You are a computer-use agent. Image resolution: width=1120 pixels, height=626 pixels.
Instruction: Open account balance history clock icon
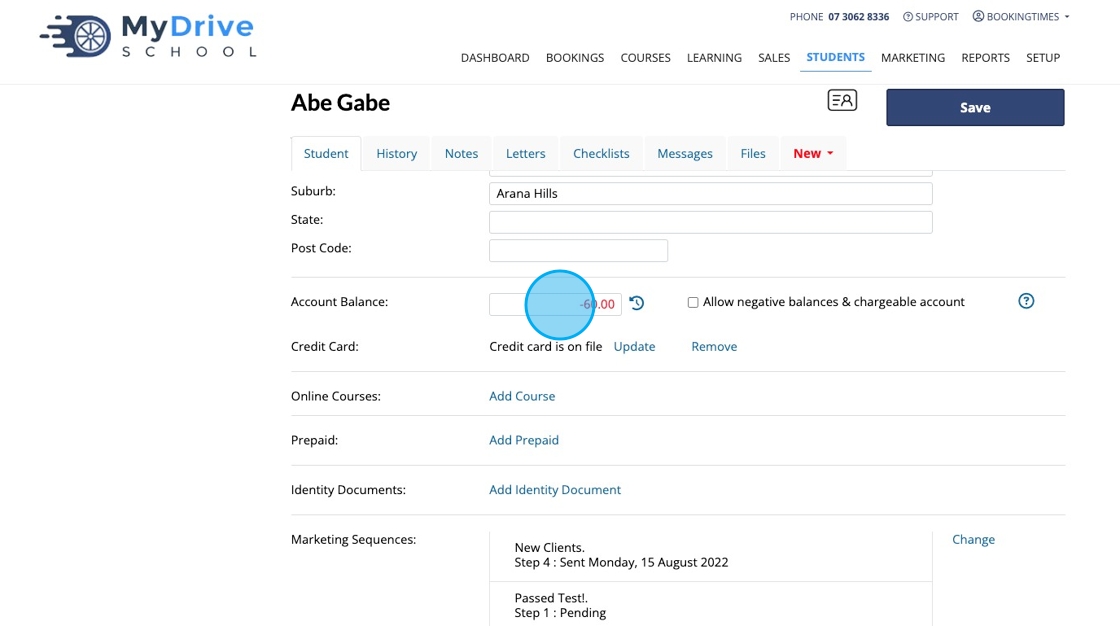coord(637,303)
